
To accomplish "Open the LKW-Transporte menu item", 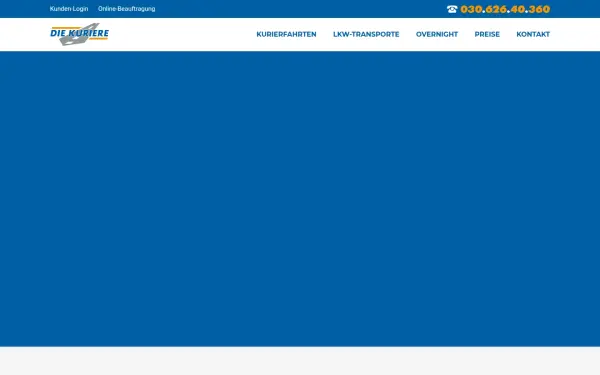I will tap(366, 34).
